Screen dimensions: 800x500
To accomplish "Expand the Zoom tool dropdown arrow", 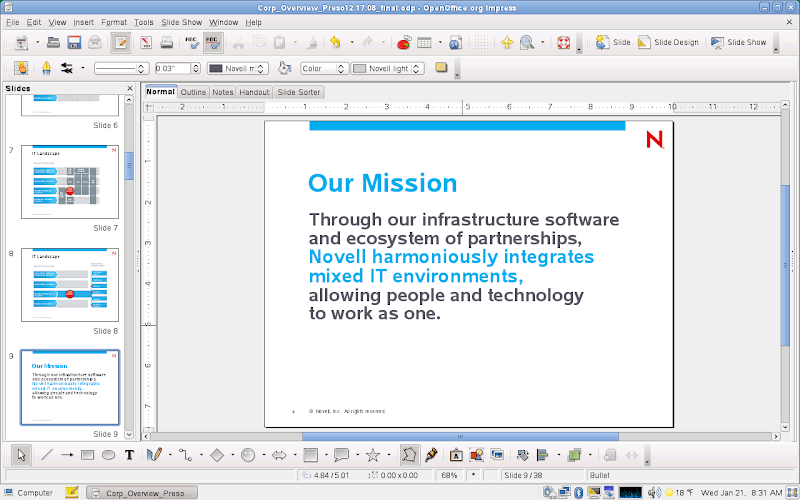I will pos(542,43).
